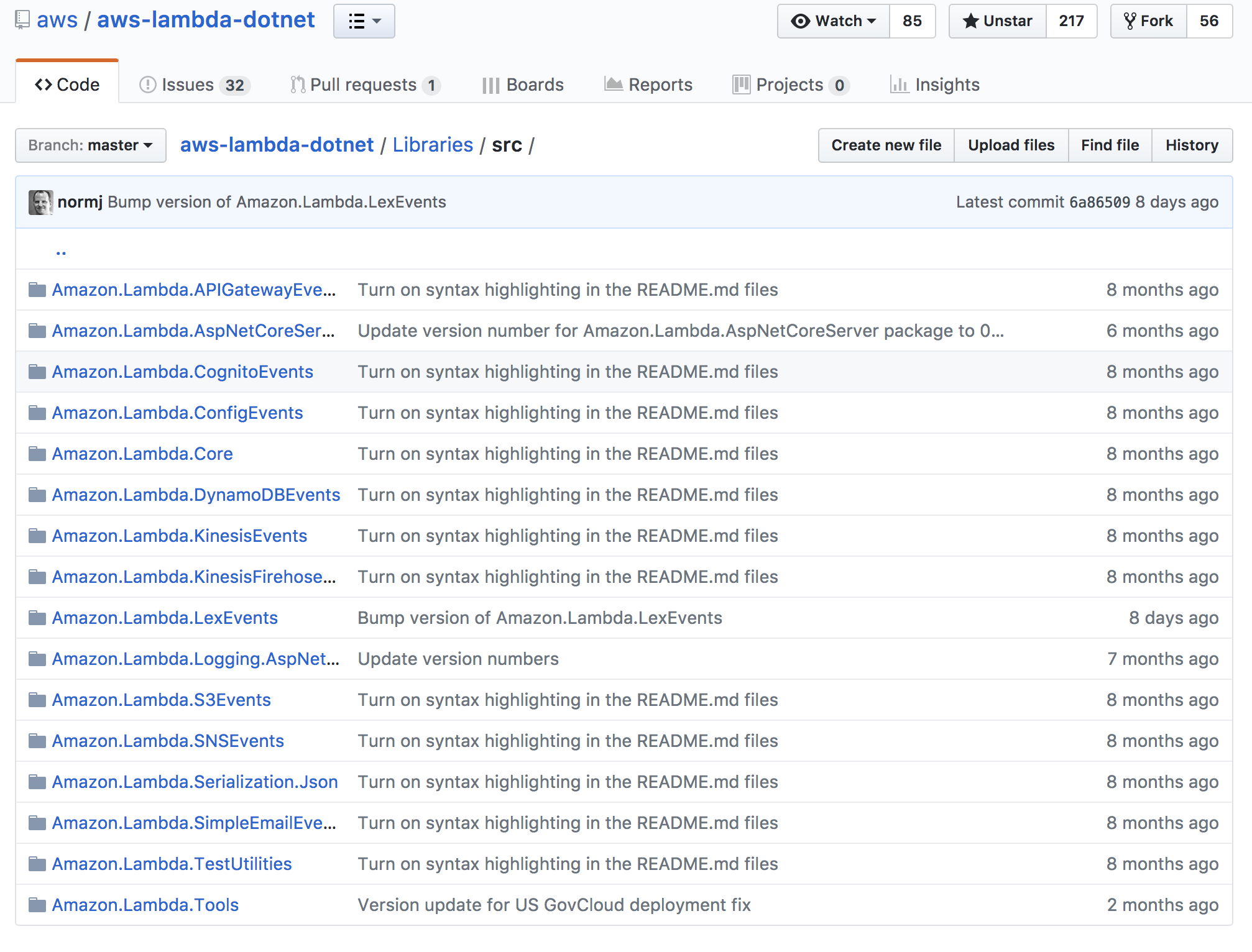Open Amazon.Lambda.ConfigEvents folder
The width and height of the screenshot is (1252, 952).
pos(177,413)
